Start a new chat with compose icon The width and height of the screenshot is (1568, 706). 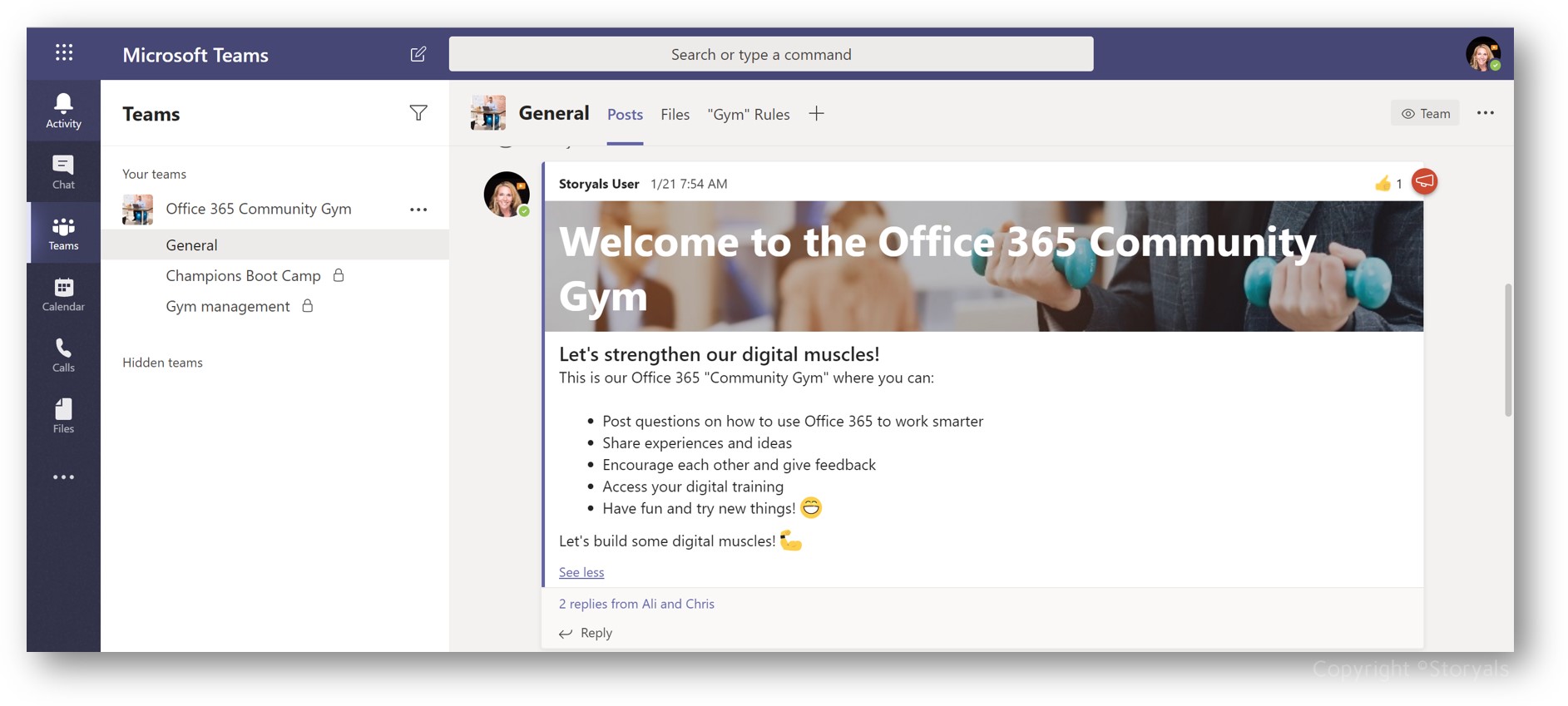[x=418, y=54]
